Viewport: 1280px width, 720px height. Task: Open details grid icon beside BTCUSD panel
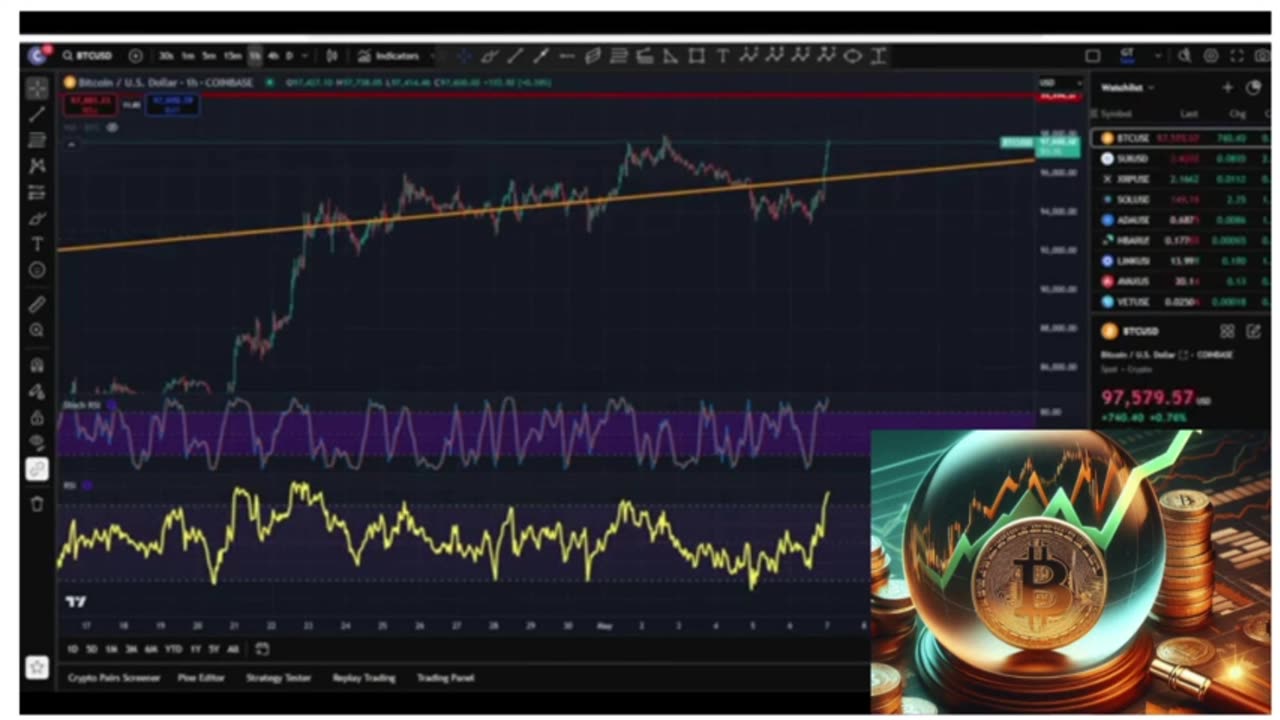point(1227,332)
